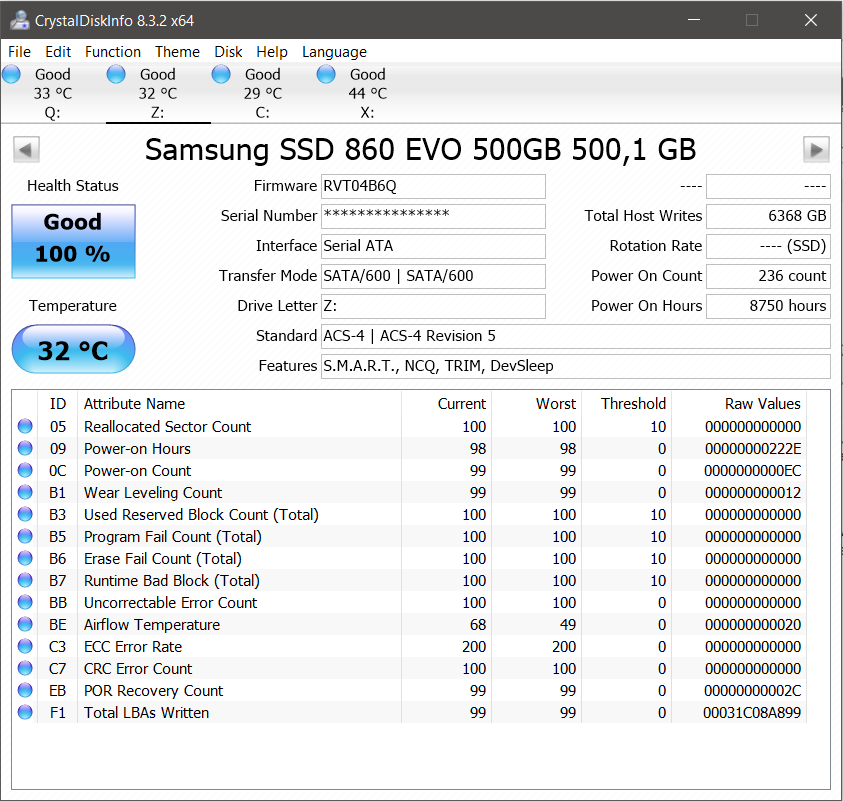Click the Features field

point(576,366)
